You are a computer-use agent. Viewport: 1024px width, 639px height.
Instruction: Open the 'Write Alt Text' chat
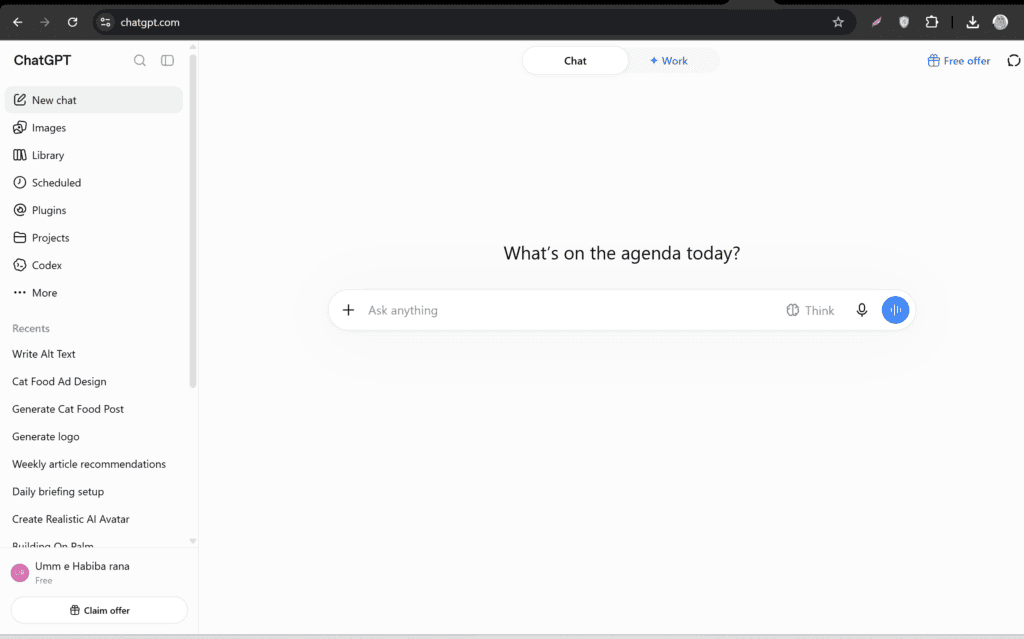[94, 353]
